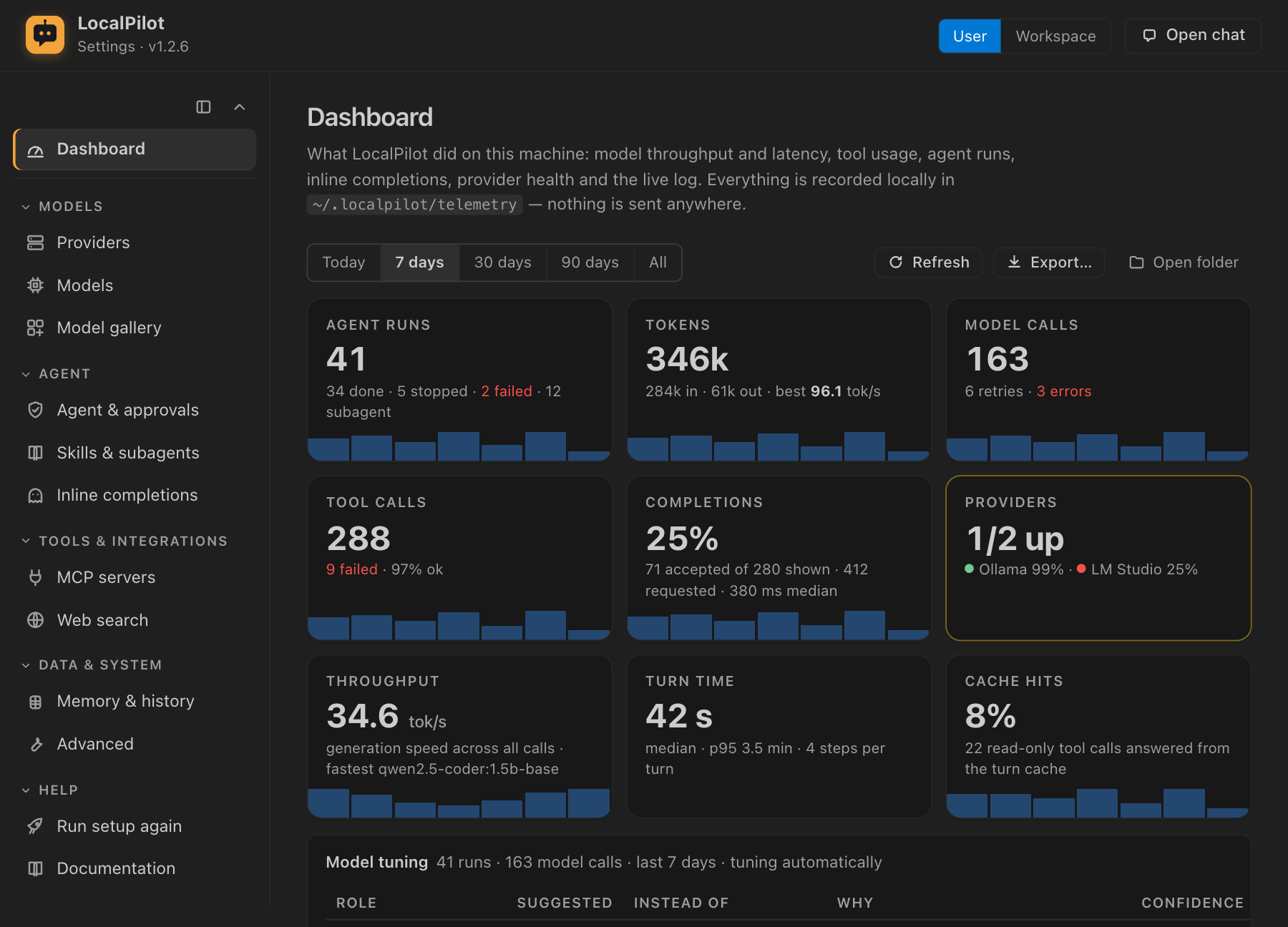
Task: Click the CONFIDENCE column header
Action: (x=1192, y=903)
